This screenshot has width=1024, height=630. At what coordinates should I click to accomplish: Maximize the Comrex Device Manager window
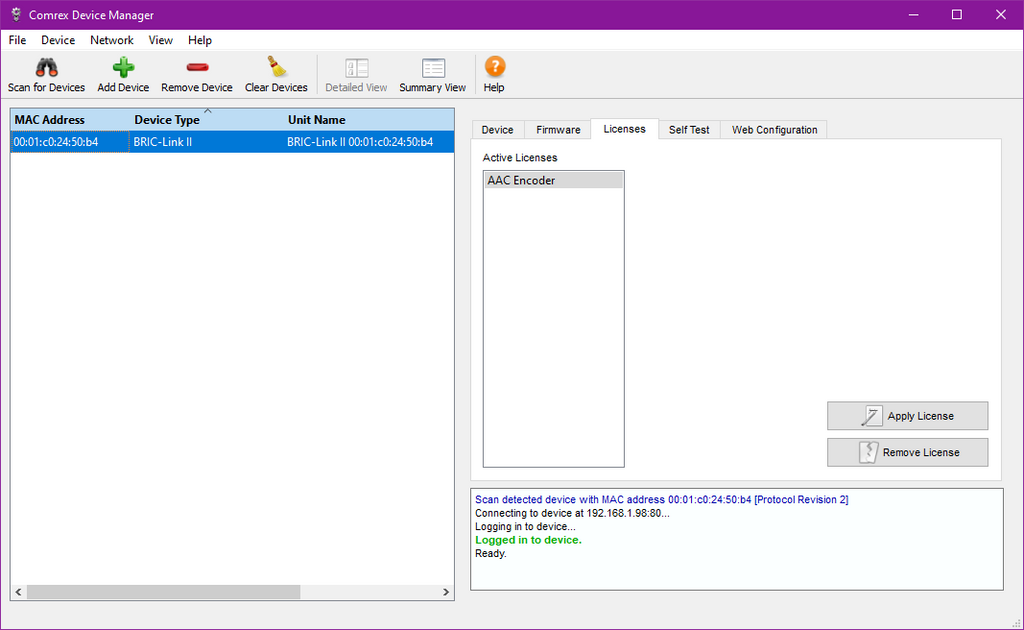(x=957, y=14)
